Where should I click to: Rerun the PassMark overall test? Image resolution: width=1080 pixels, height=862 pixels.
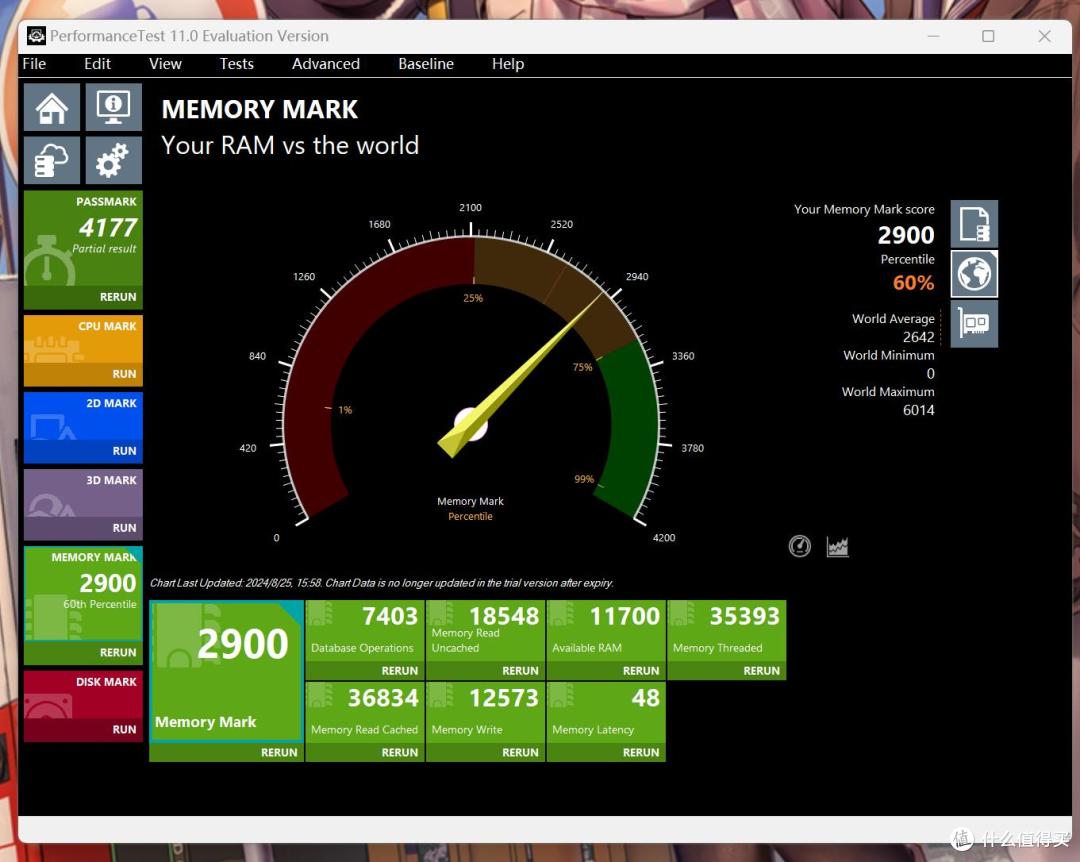[x=118, y=297]
